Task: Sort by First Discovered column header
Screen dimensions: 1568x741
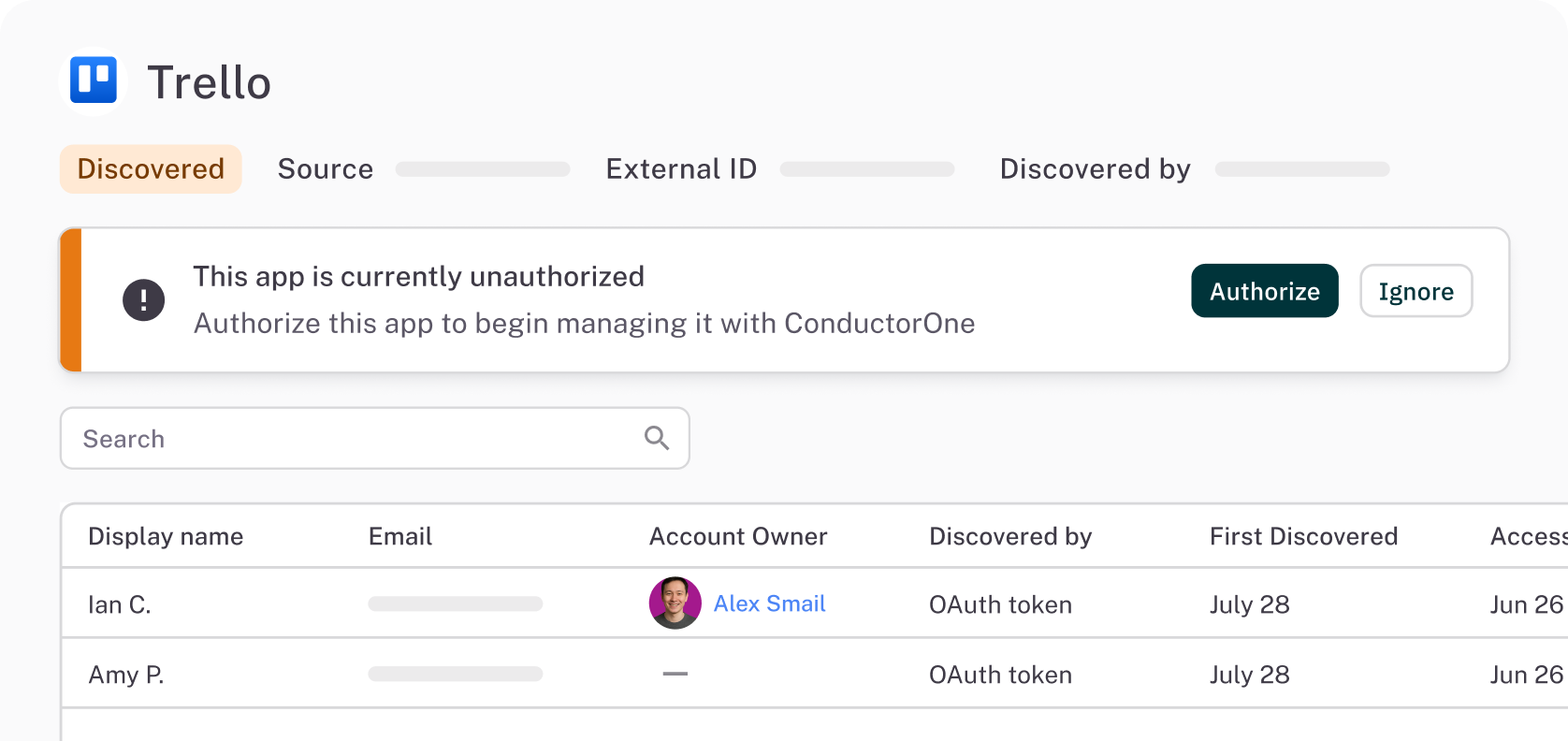Action: point(1303,536)
